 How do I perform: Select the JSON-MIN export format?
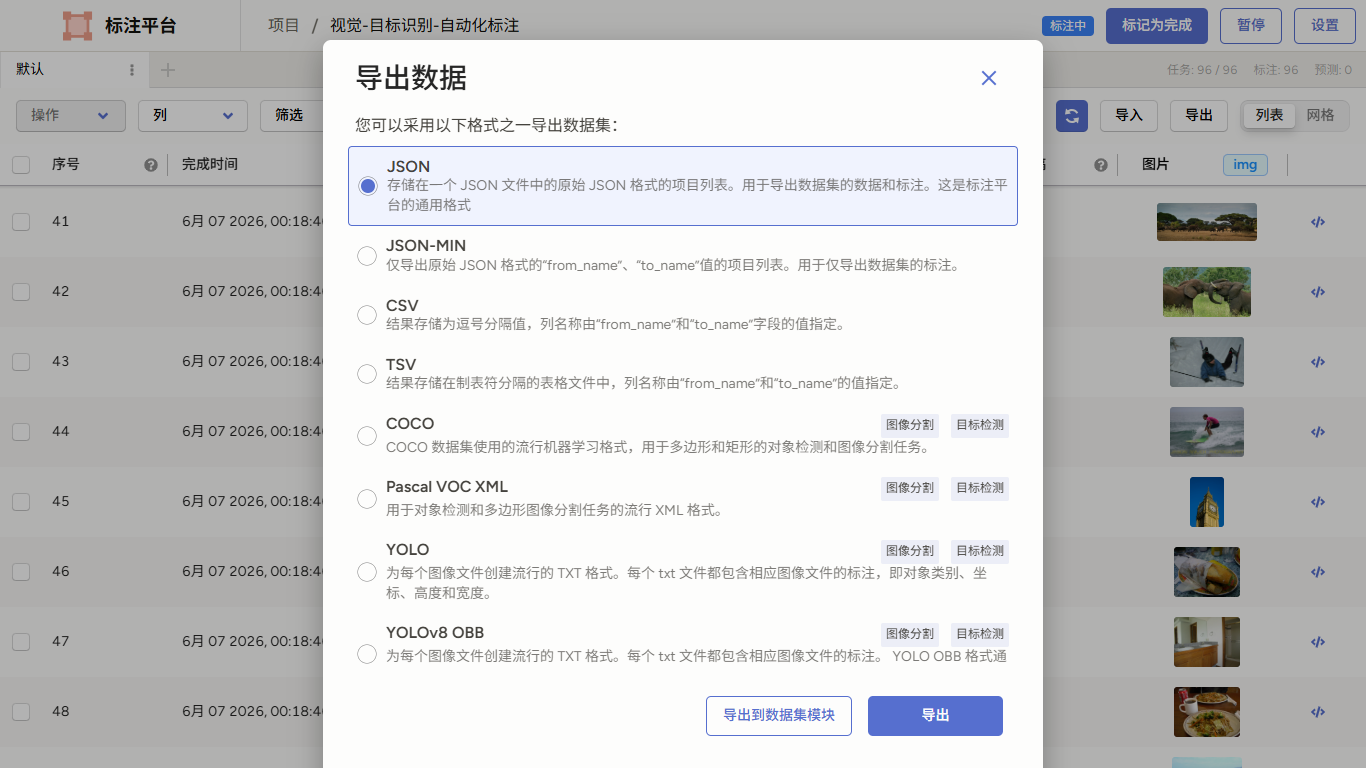coord(367,256)
